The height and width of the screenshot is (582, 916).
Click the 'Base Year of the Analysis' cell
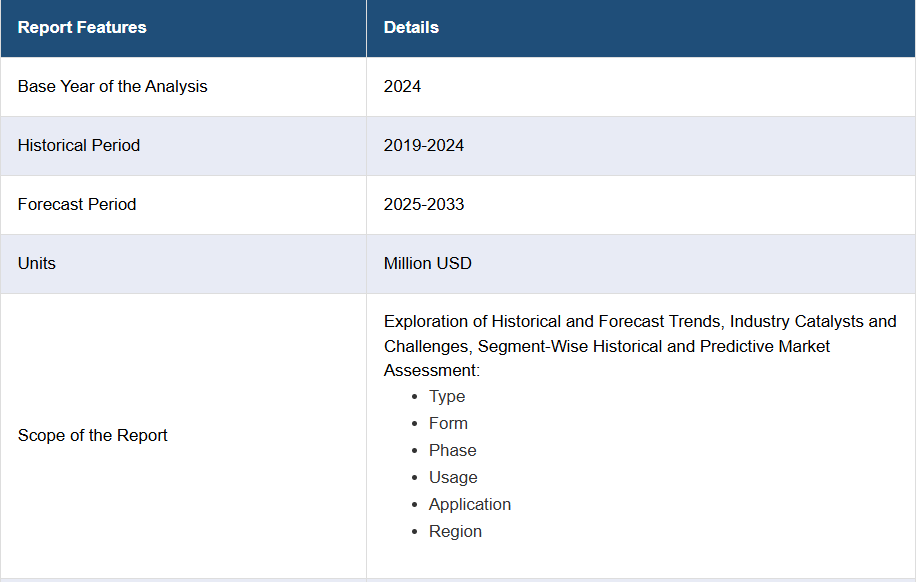[183, 86]
